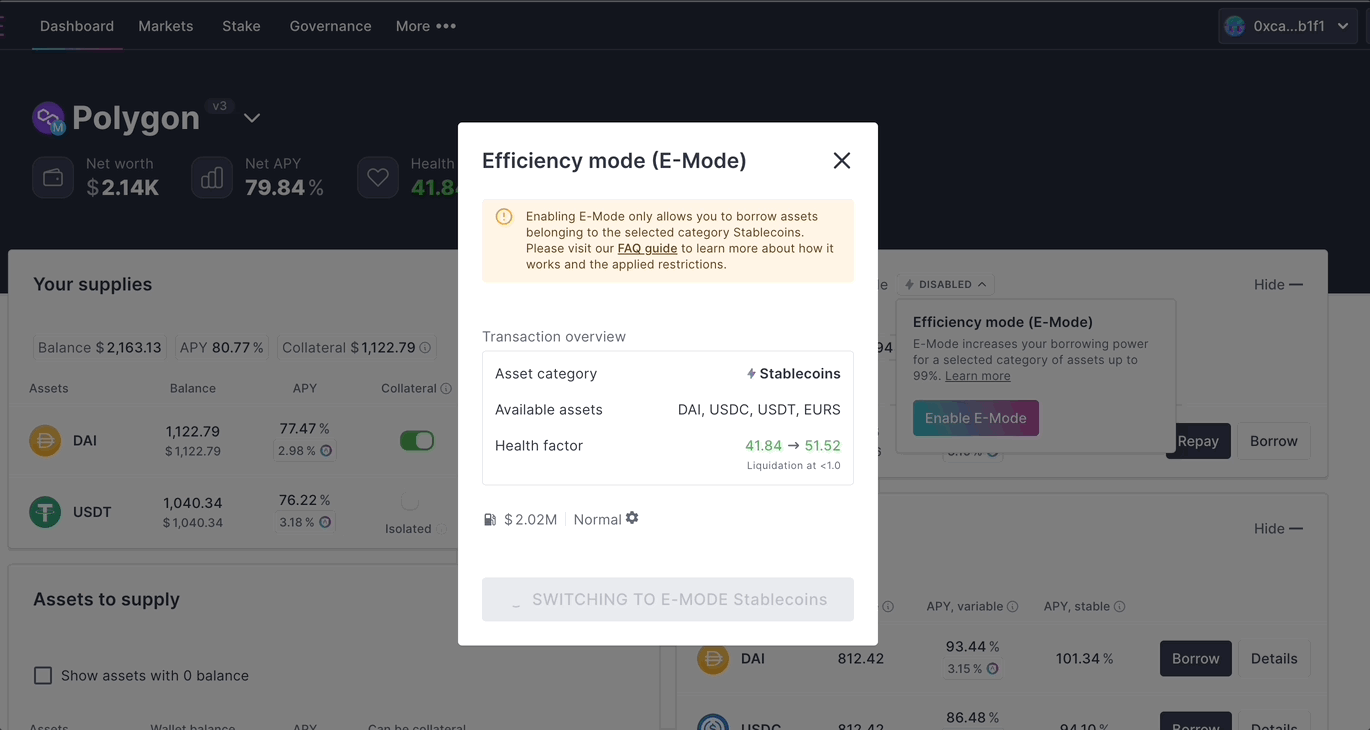Open the Governance menu
Viewport: 1370px width, 730px height.
coord(330,26)
